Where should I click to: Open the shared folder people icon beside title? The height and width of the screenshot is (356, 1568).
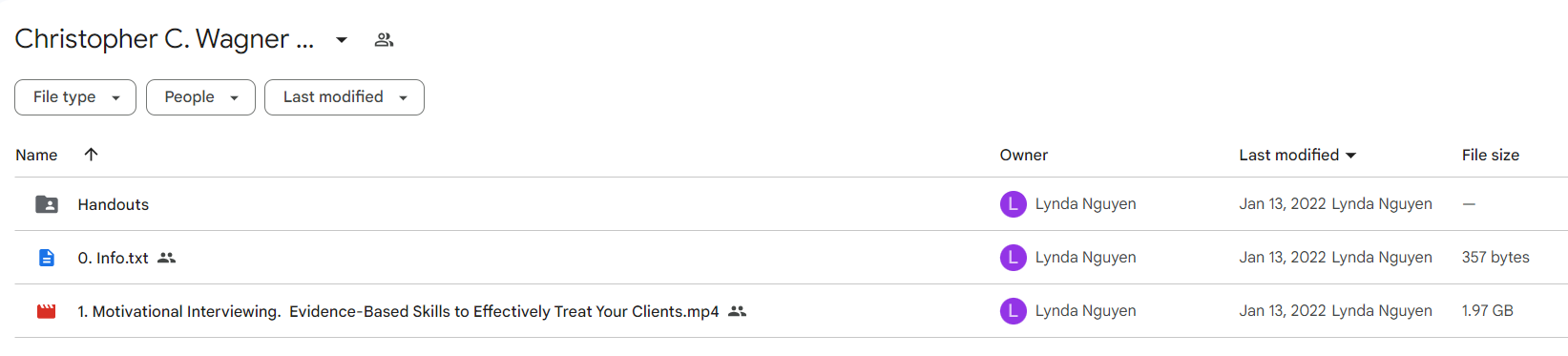[384, 40]
